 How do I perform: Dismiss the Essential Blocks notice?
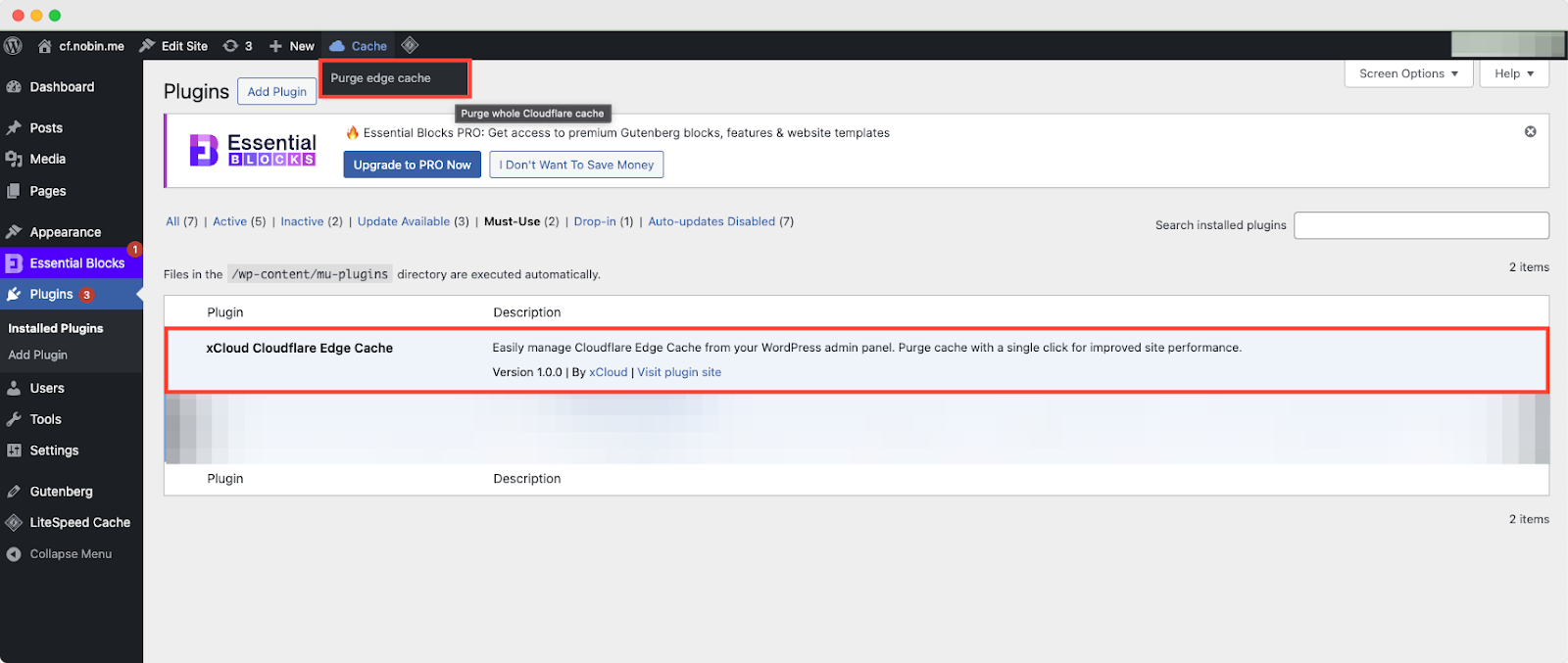pyautogui.click(x=1530, y=132)
